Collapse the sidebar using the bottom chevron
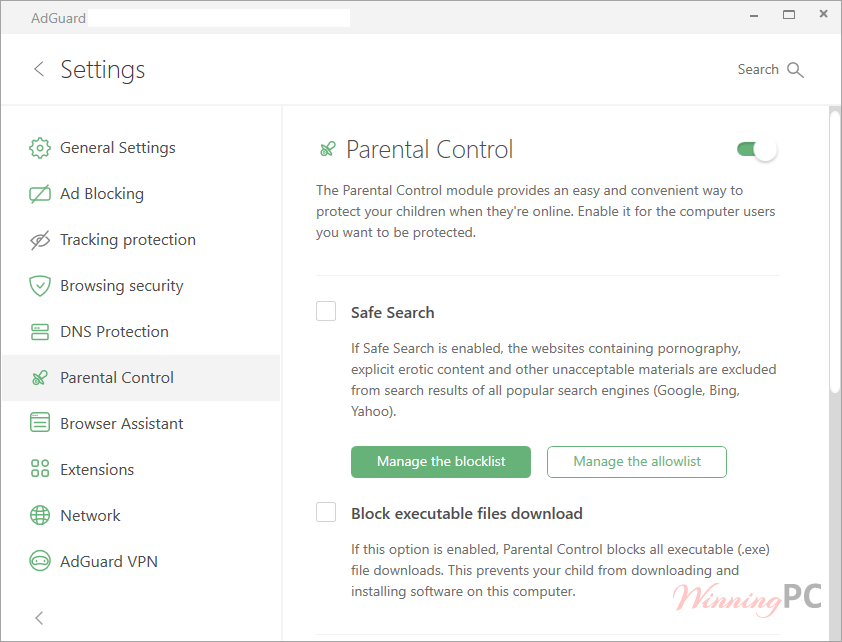 coord(38,618)
